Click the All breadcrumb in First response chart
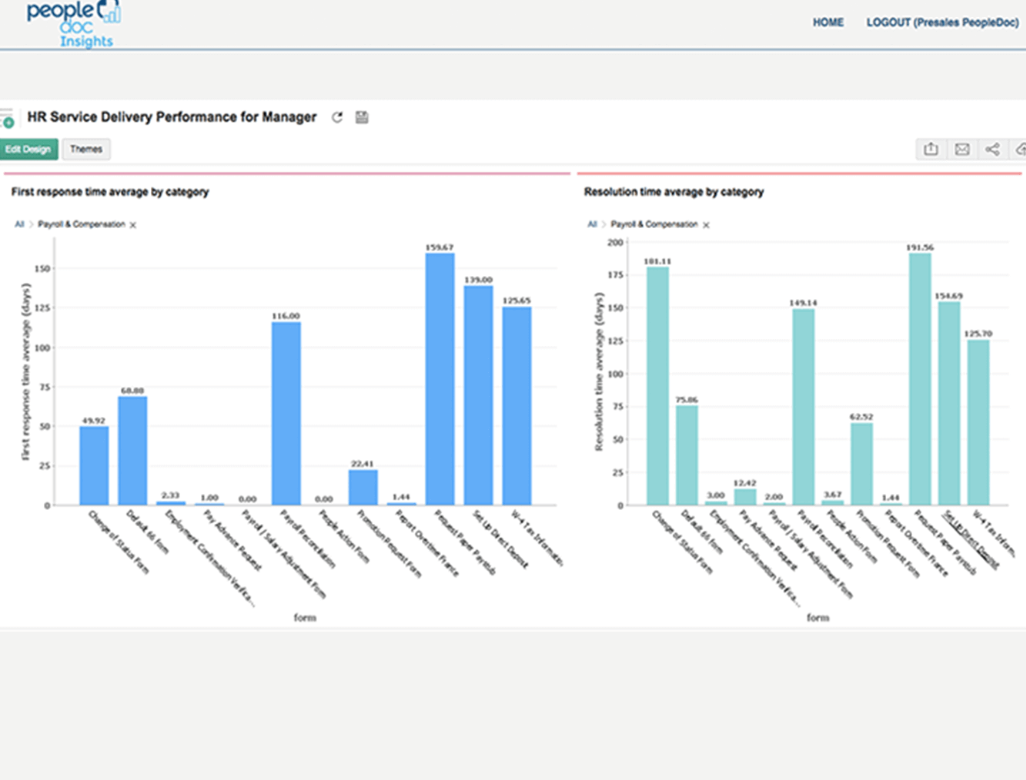1026x780 pixels. pos(20,224)
